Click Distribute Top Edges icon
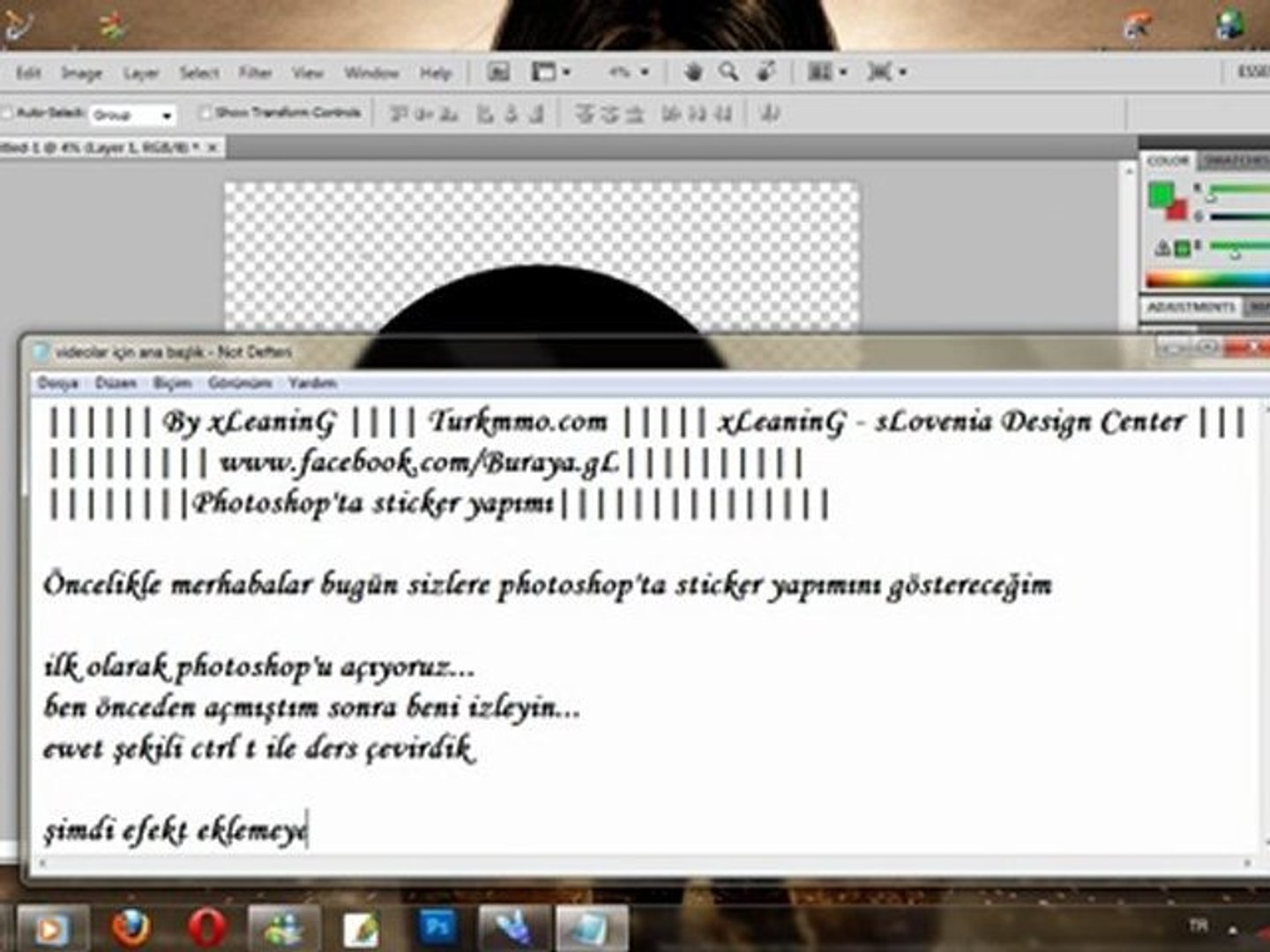 [584, 114]
